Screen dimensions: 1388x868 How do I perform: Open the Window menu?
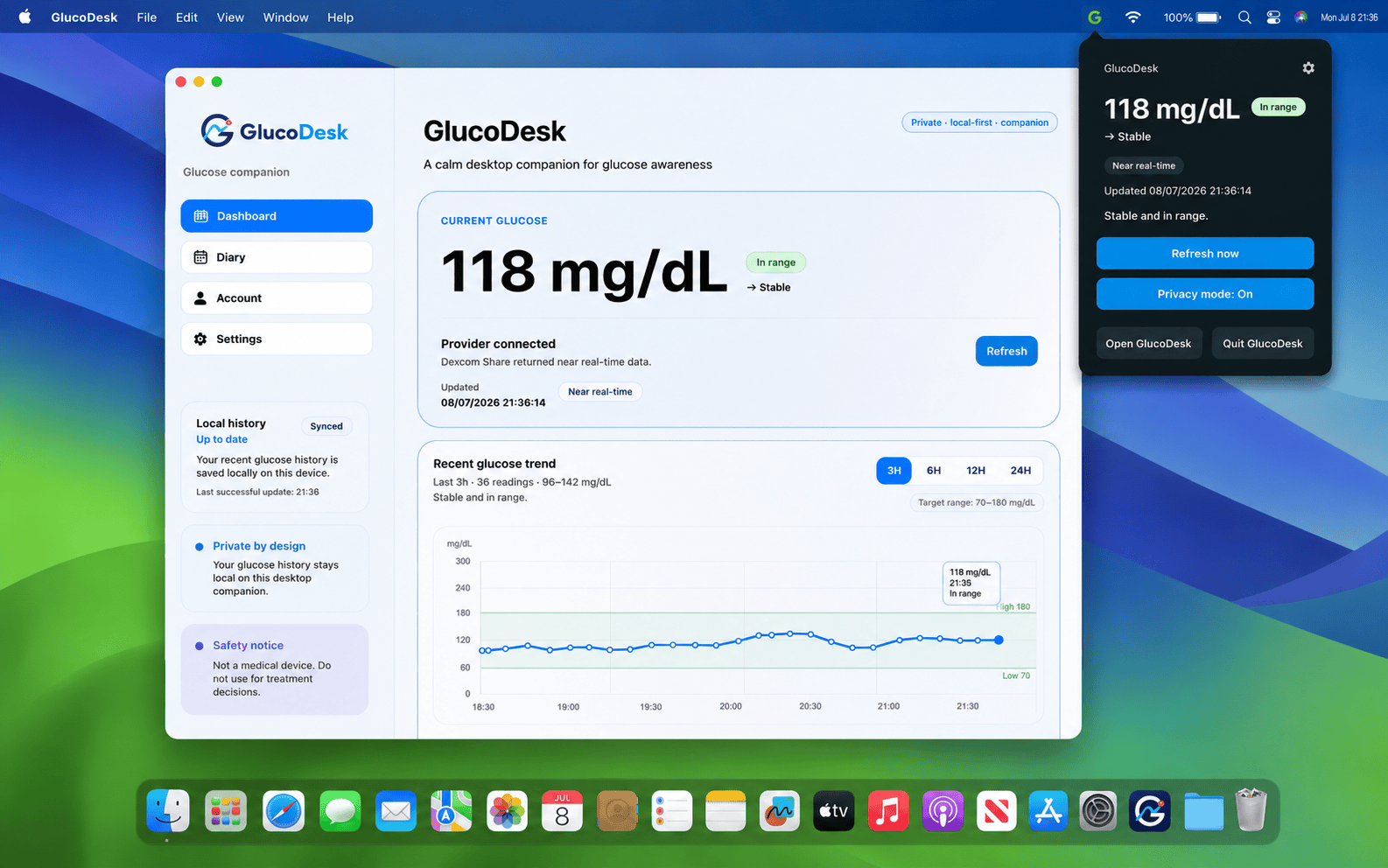click(285, 17)
